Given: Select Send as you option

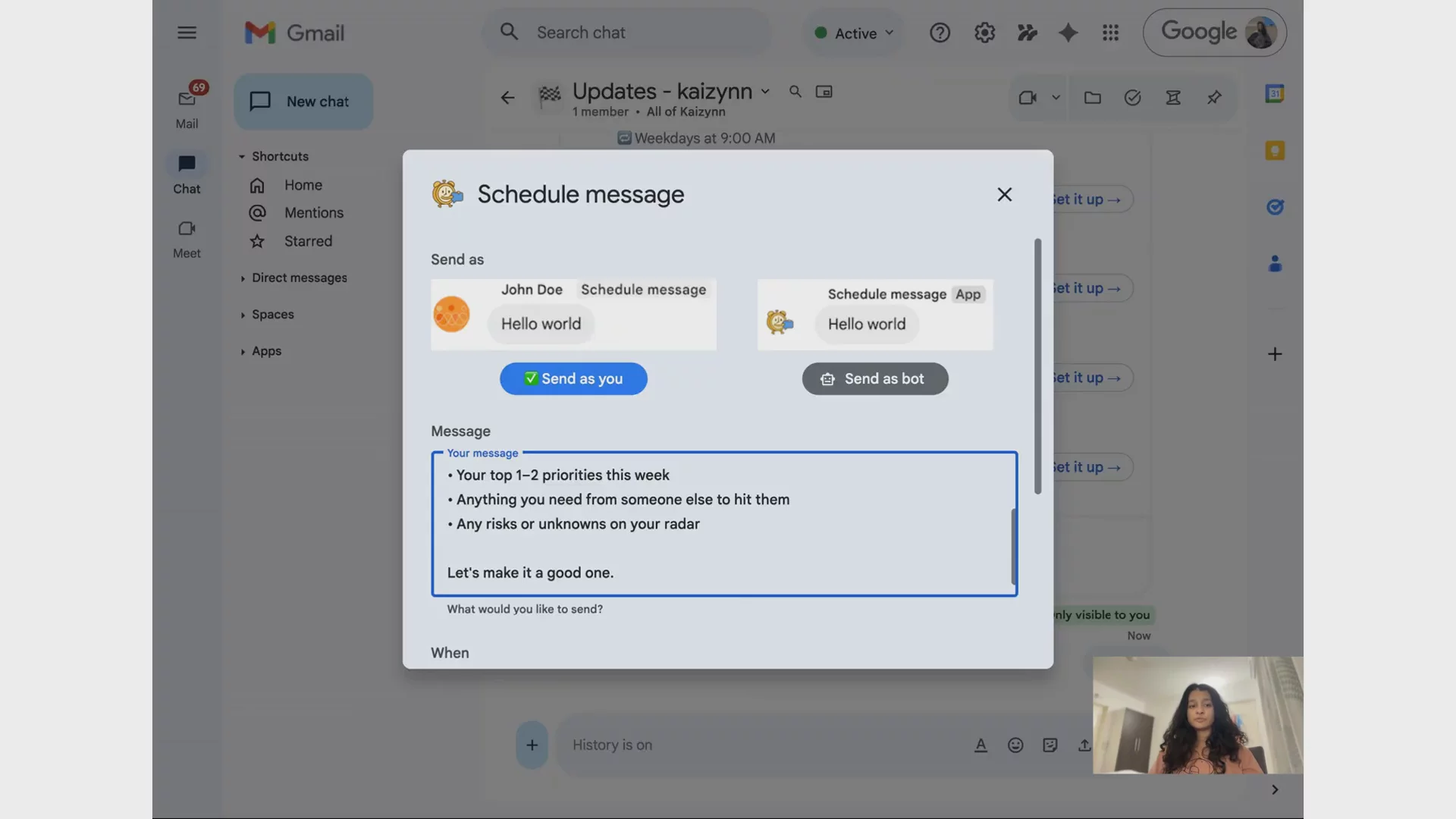Looking at the screenshot, I should 573,378.
